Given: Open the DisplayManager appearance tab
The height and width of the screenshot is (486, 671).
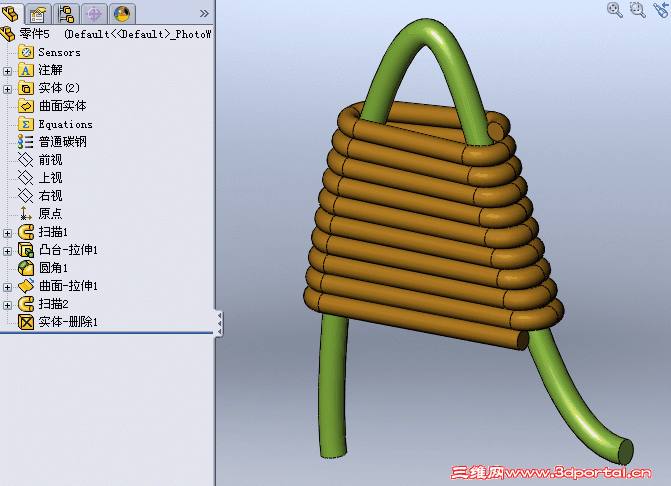Looking at the screenshot, I should [x=122, y=14].
